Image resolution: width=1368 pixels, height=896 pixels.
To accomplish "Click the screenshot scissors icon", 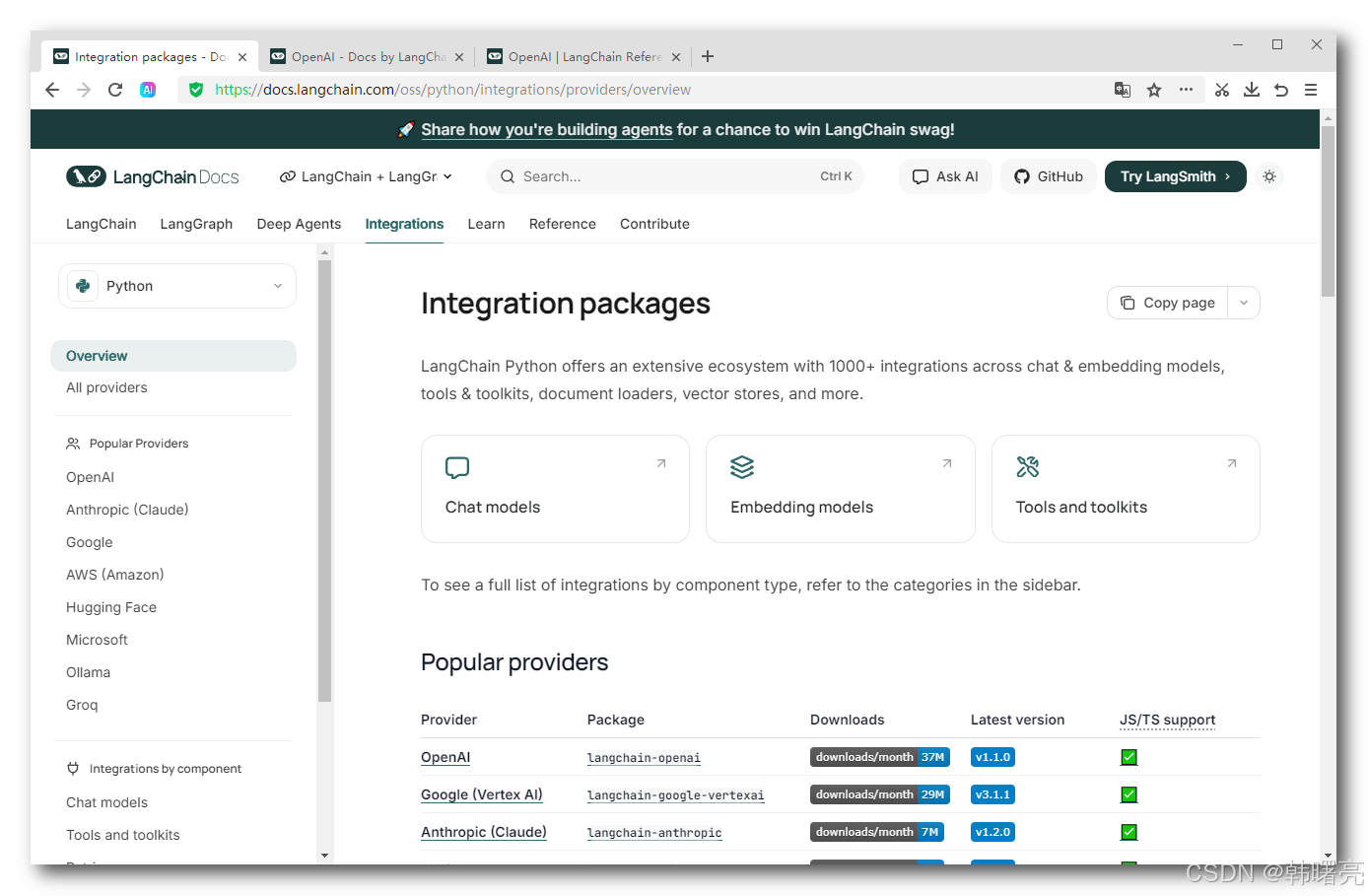I will pos(1222,90).
